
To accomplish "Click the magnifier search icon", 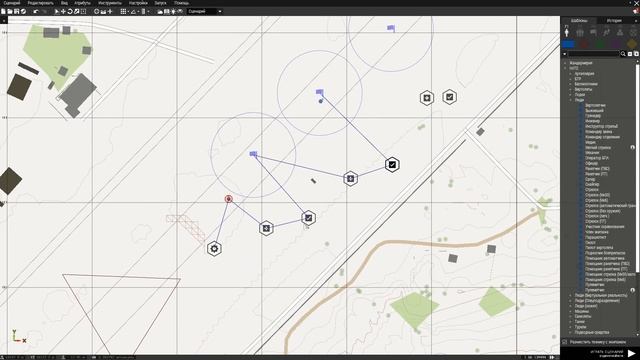I will [x=623, y=54].
